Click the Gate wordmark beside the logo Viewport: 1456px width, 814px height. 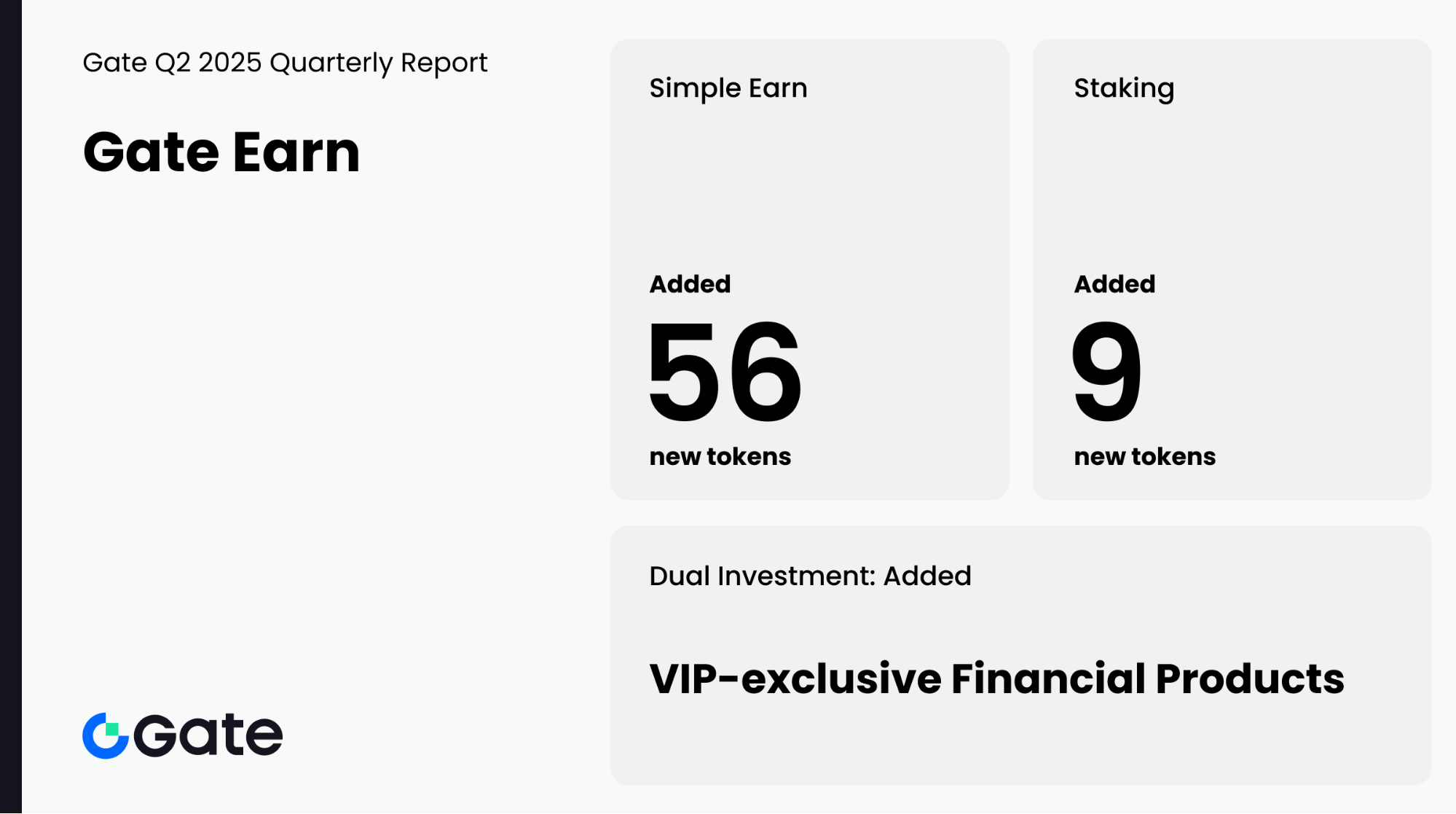pos(208,735)
